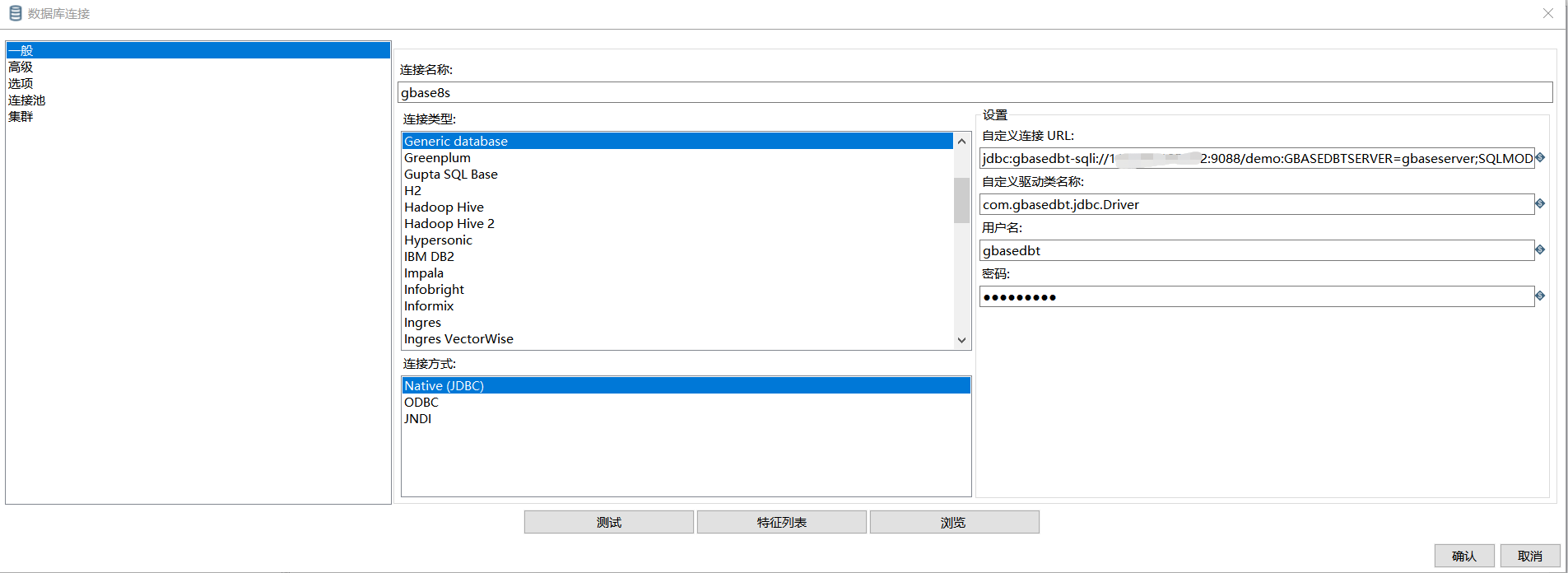Screen dimensions: 1568x573
Task: Click the 浏览 button
Action: (955, 522)
